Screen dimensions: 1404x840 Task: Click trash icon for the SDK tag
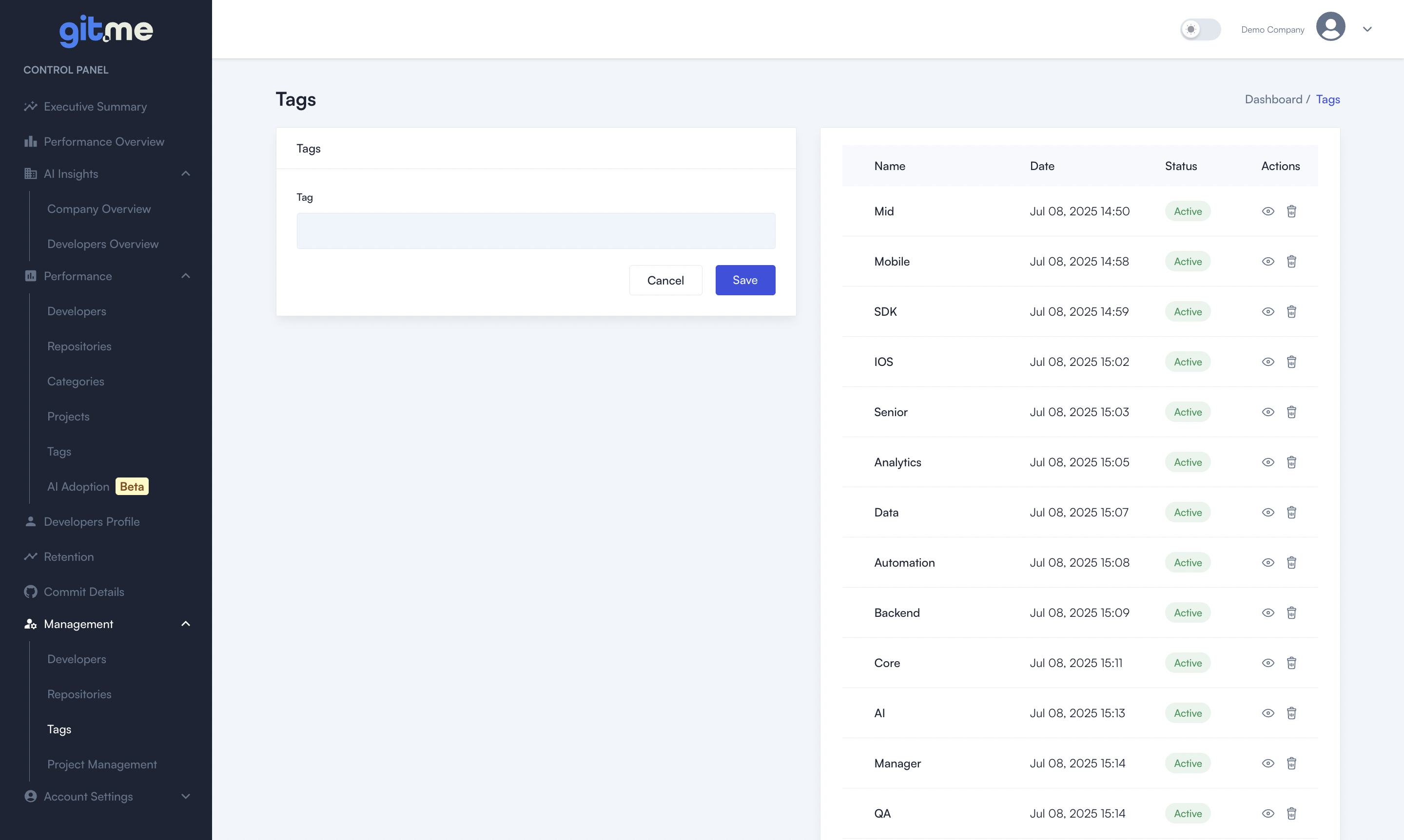pyautogui.click(x=1291, y=311)
